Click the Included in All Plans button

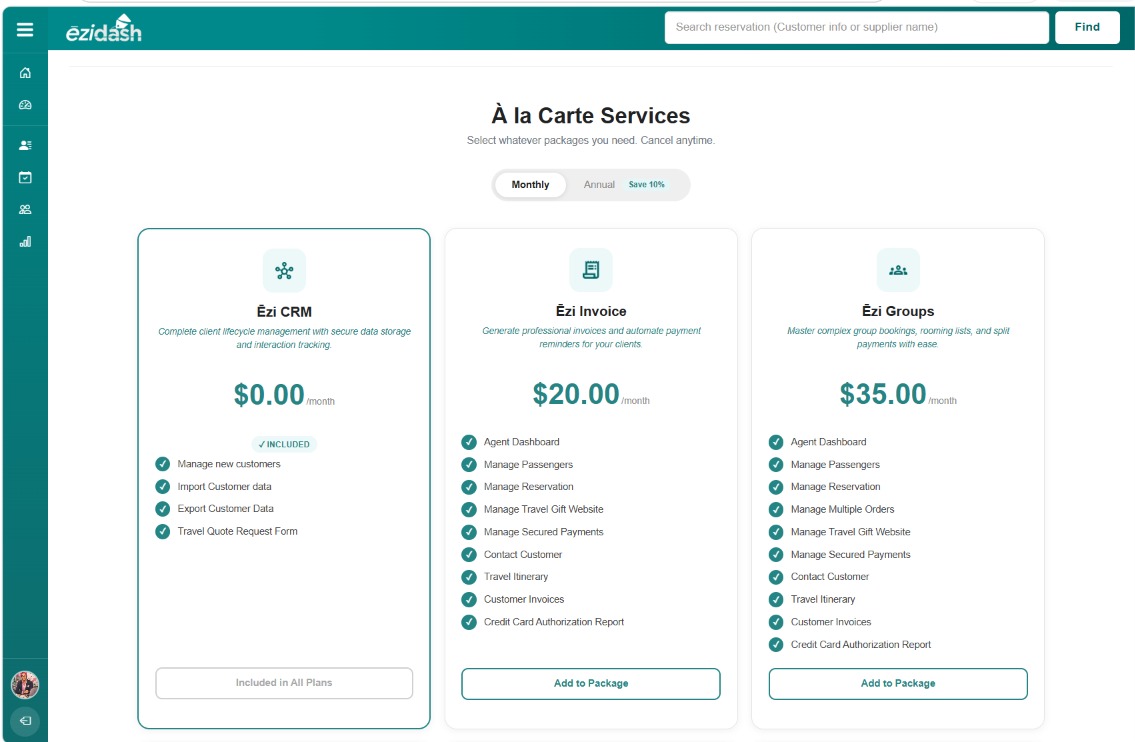pos(284,683)
